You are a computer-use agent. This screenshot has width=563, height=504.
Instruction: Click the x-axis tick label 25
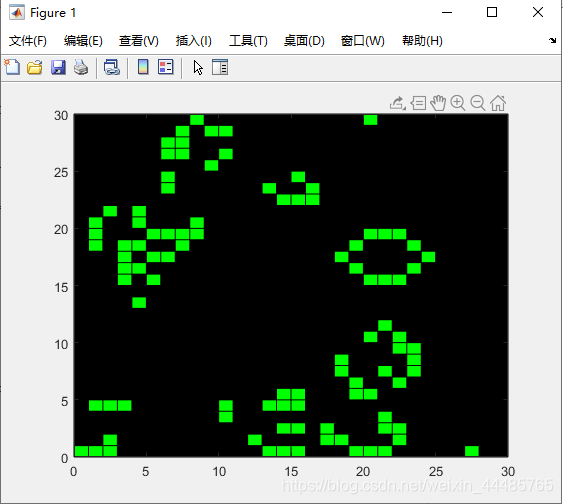click(x=436, y=471)
